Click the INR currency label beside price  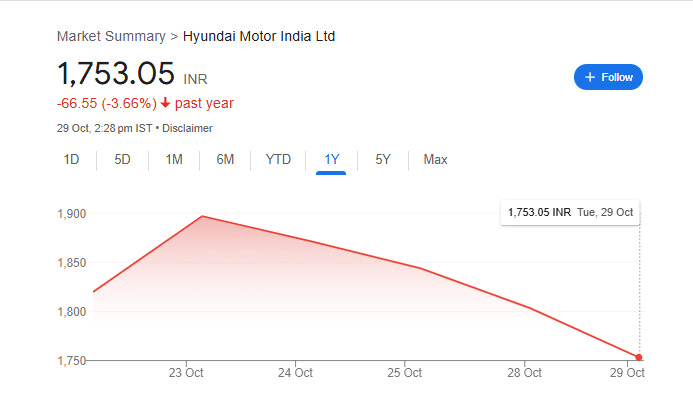pos(195,80)
